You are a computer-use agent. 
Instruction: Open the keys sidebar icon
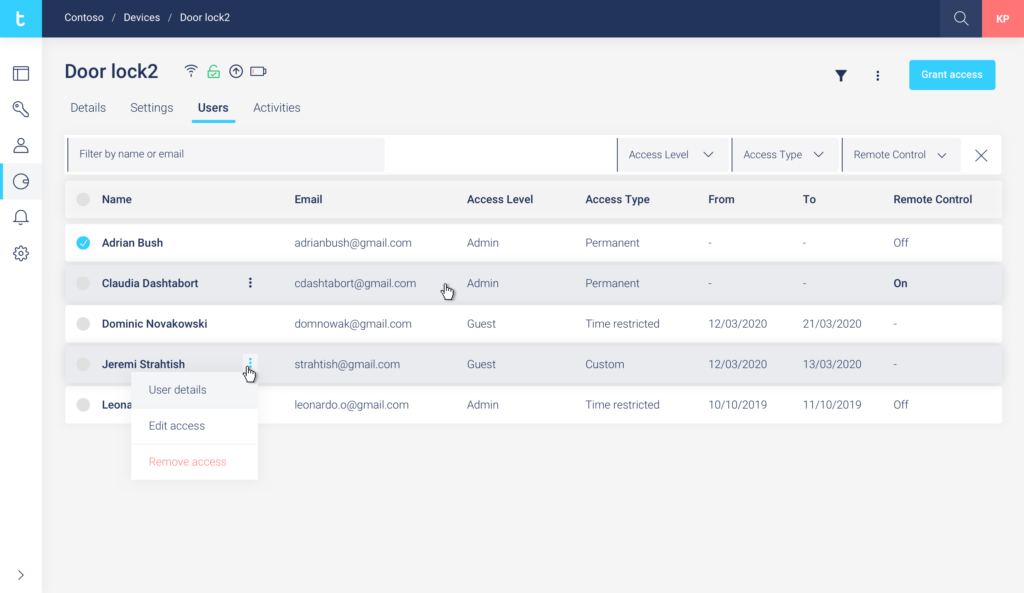[x=21, y=109]
